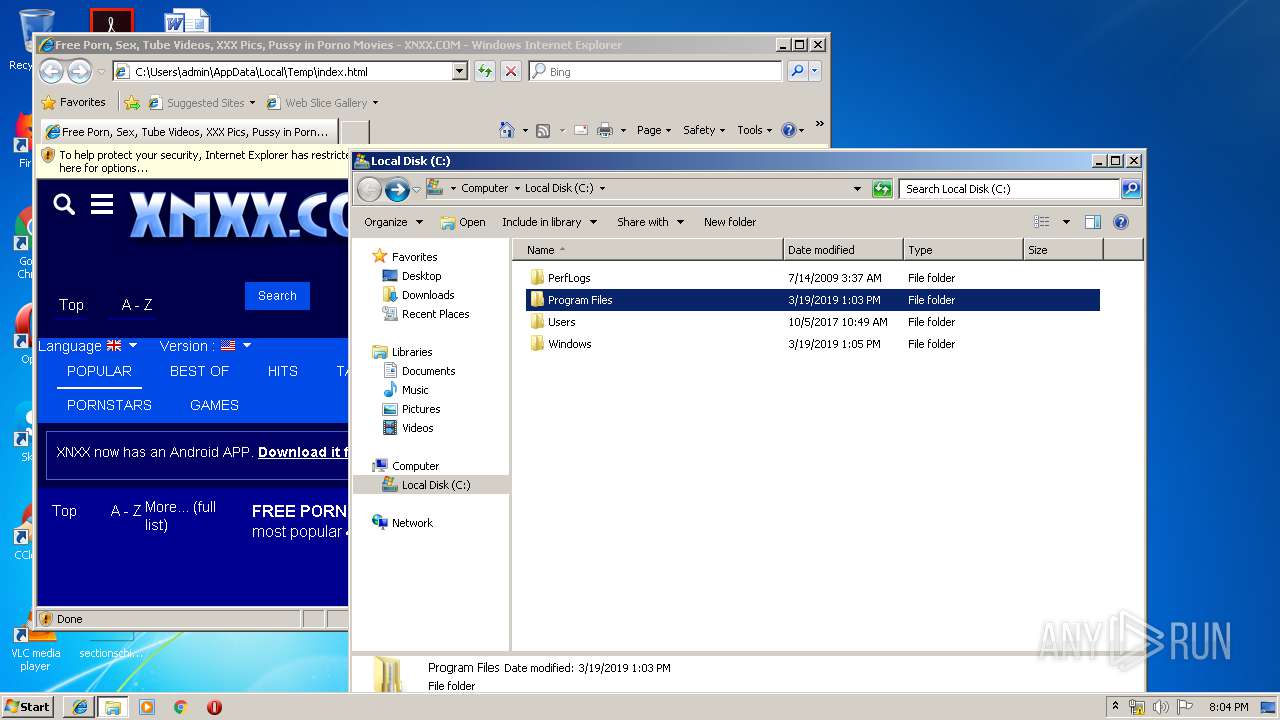Open the Chrome icon in the taskbar
The image size is (1280, 720).
pos(180,707)
